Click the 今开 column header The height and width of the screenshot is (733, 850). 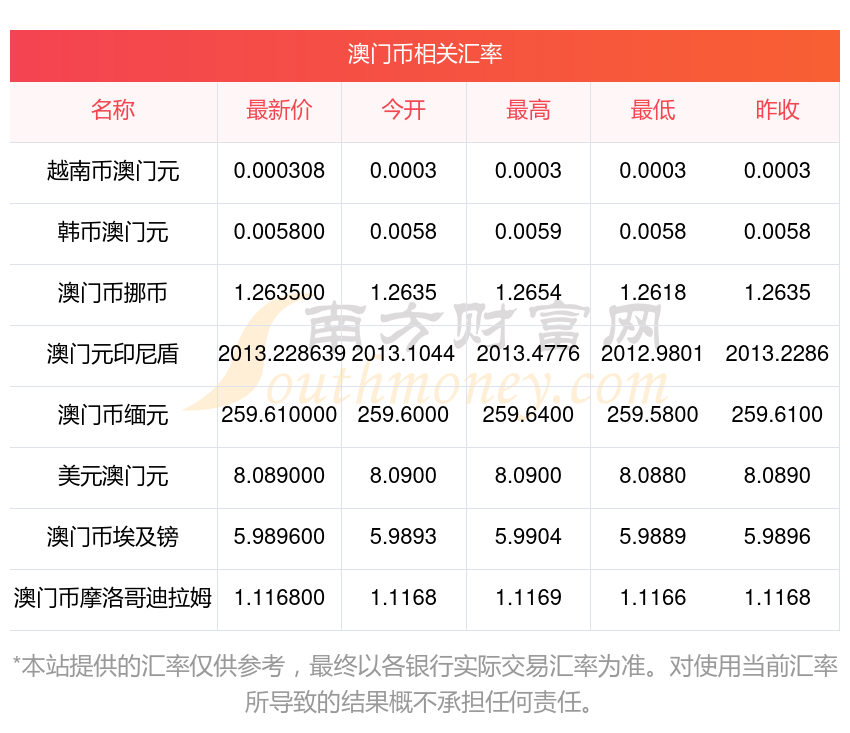point(403,110)
